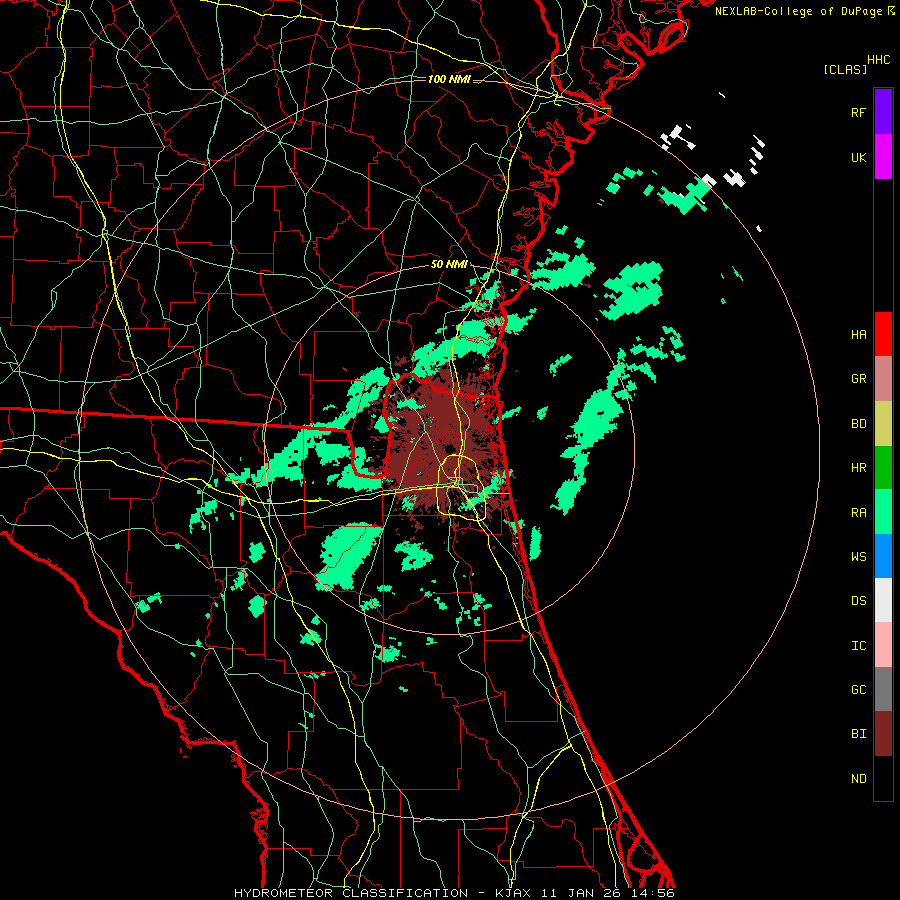Click the 50 NMI range ring label

pos(449,265)
